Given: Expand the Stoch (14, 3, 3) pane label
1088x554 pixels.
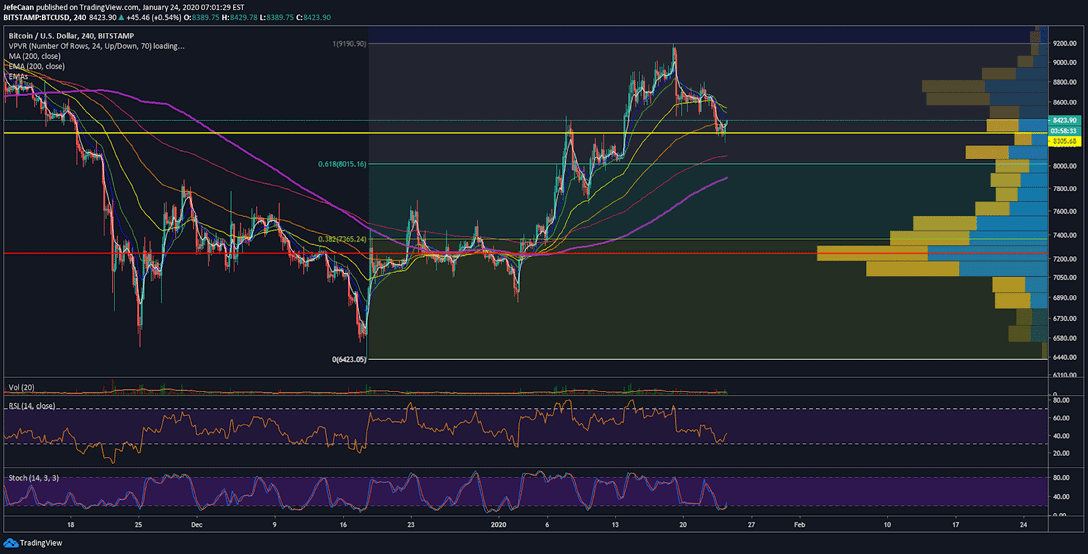Looking at the screenshot, I should click(x=34, y=478).
